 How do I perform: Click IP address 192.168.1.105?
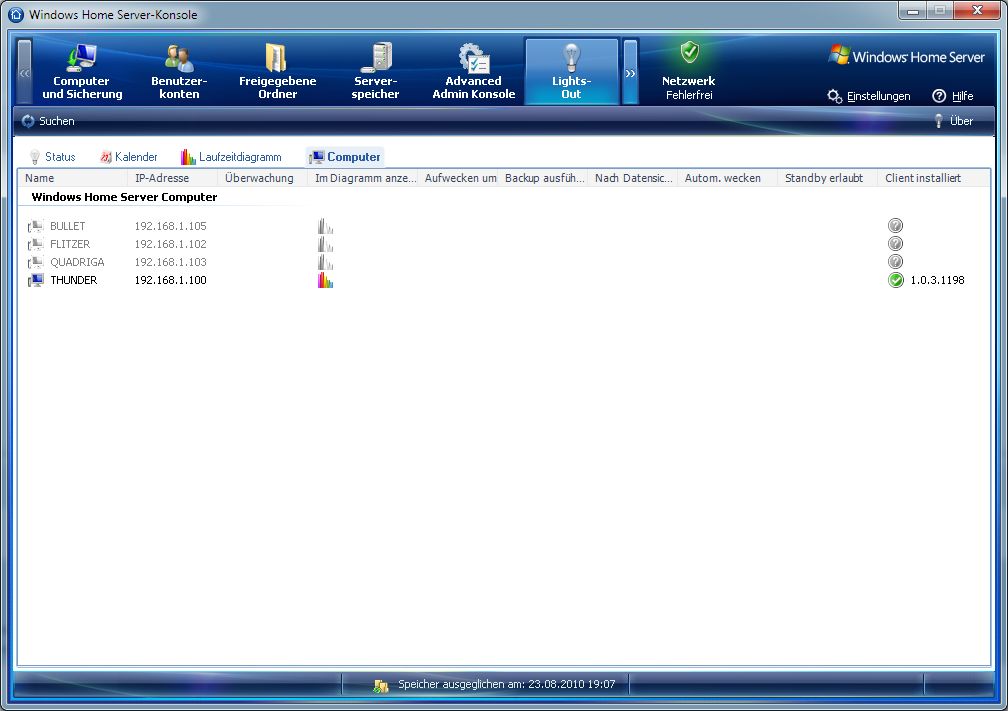[x=170, y=226]
